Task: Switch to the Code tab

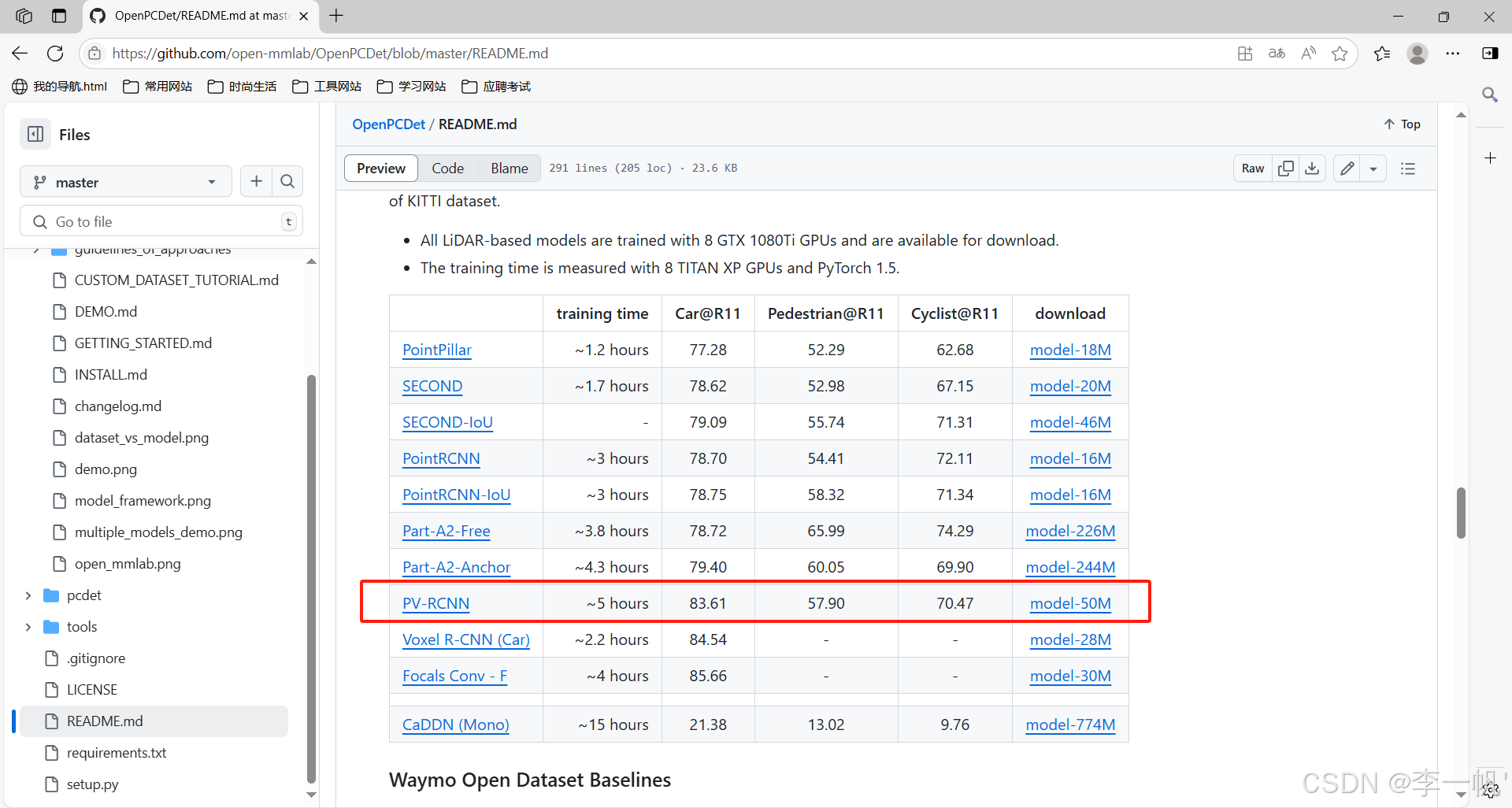Action: coord(447,169)
